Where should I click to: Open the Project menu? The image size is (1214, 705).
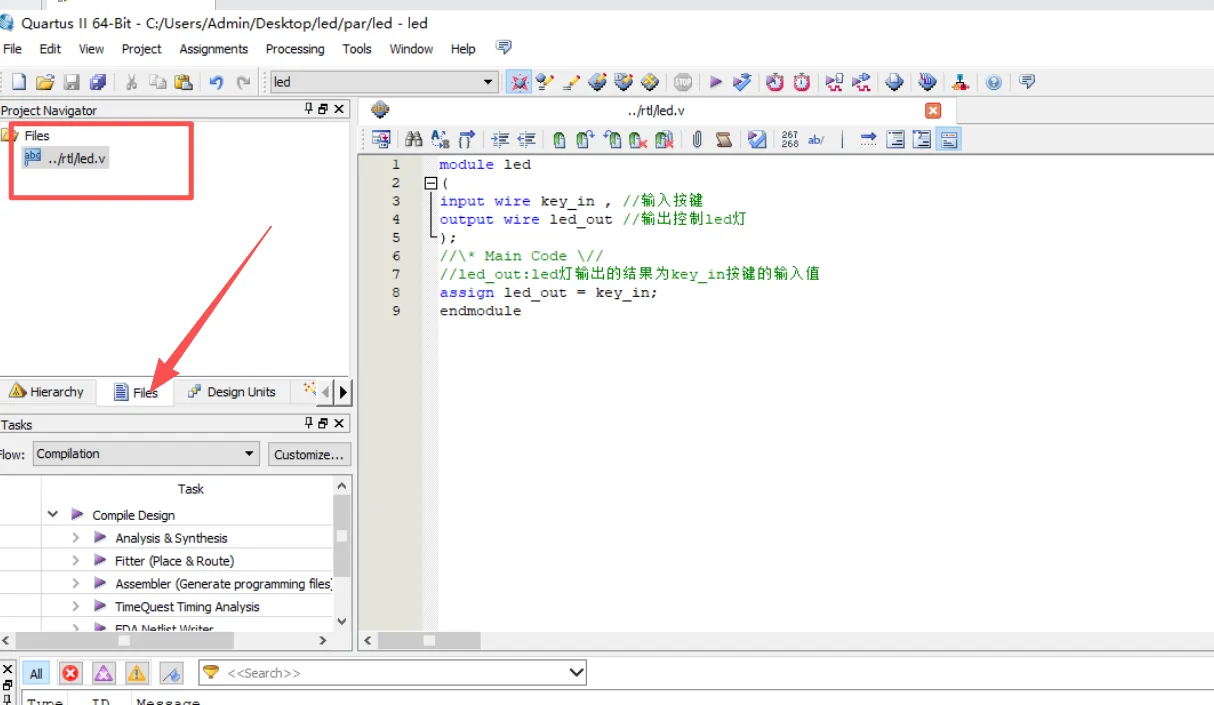click(x=142, y=48)
